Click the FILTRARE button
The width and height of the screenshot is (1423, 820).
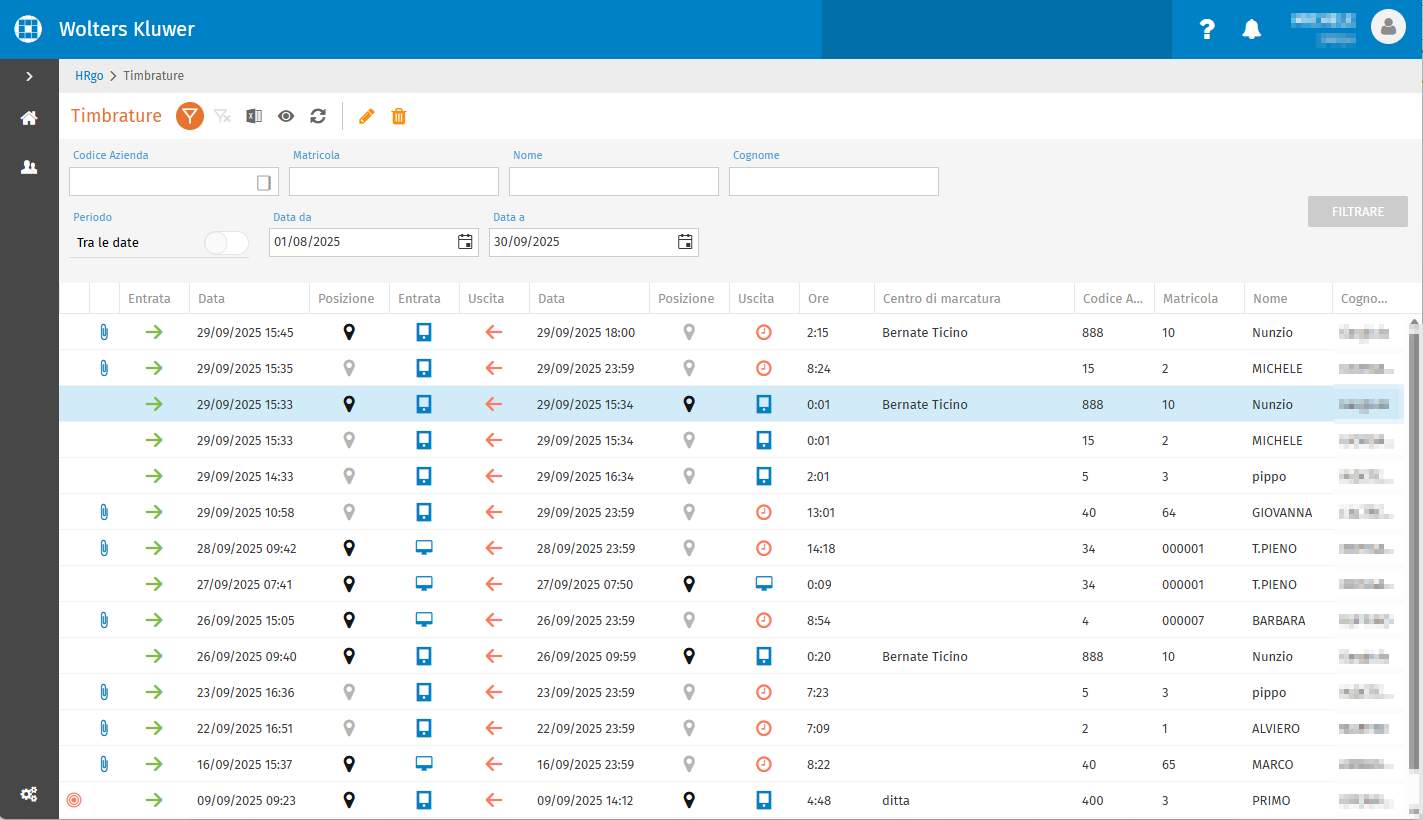click(1358, 211)
